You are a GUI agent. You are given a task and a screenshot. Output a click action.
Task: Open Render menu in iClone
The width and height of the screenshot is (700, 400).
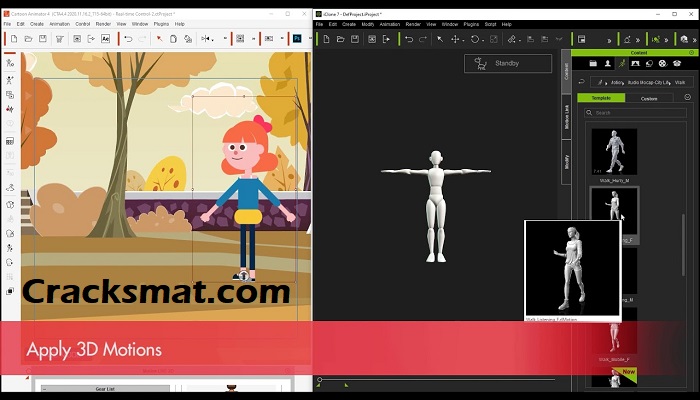[413, 24]
